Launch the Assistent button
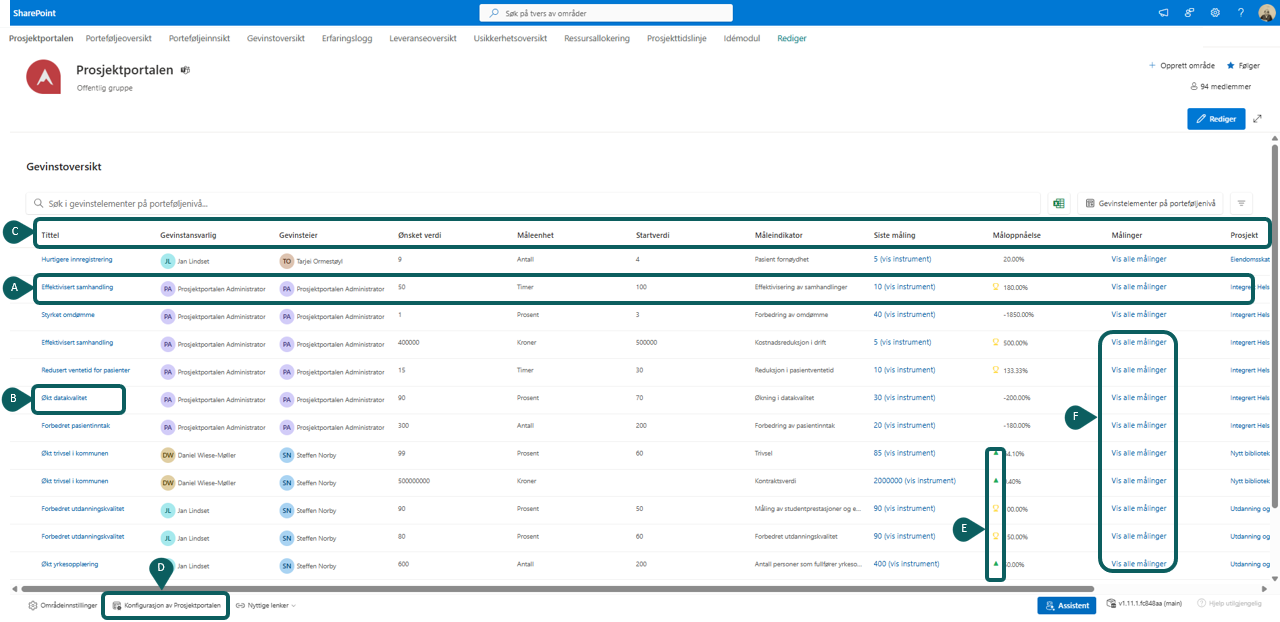The image size is (1280, 622). click(x=1068, y=605)
